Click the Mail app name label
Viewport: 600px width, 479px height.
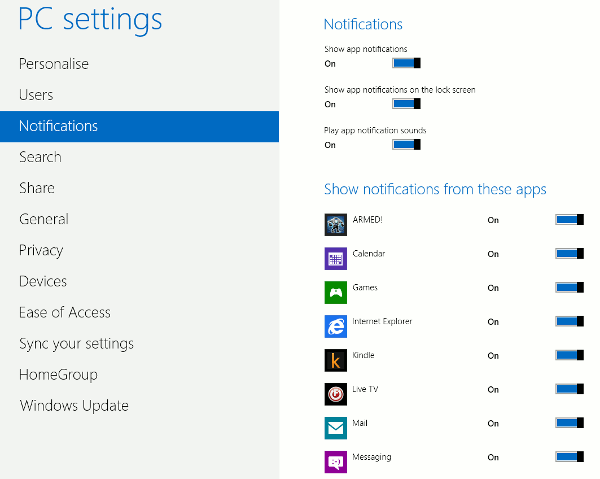(x=360, y=423)
